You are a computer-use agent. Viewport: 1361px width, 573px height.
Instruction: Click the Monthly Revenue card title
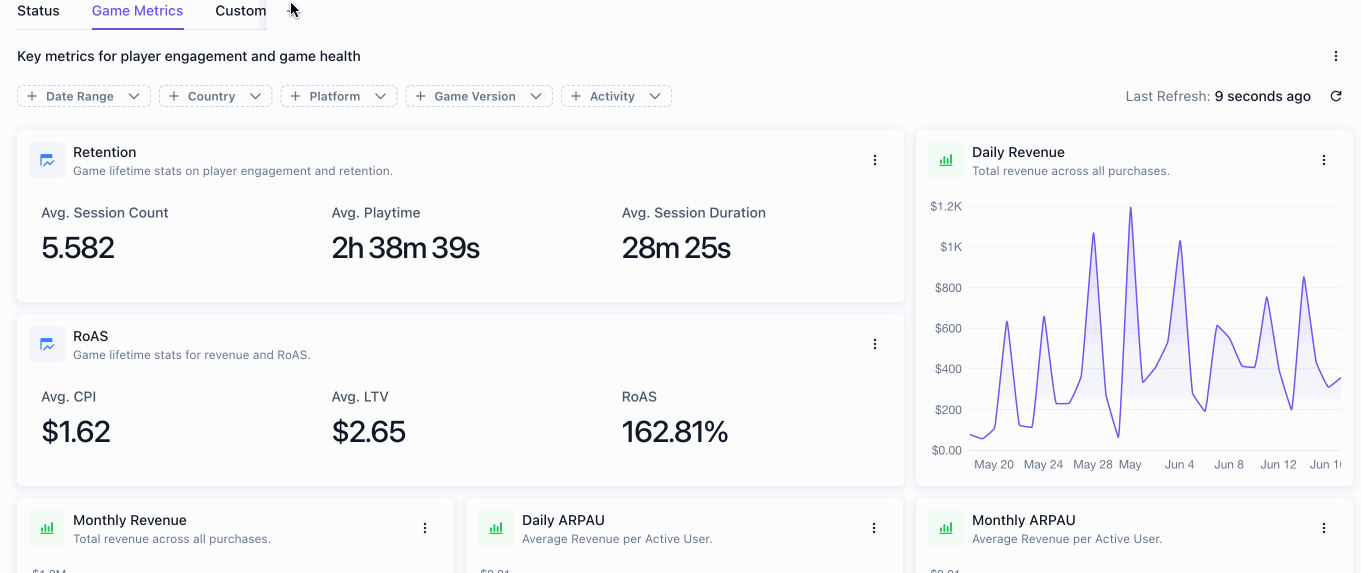point(130,520)
